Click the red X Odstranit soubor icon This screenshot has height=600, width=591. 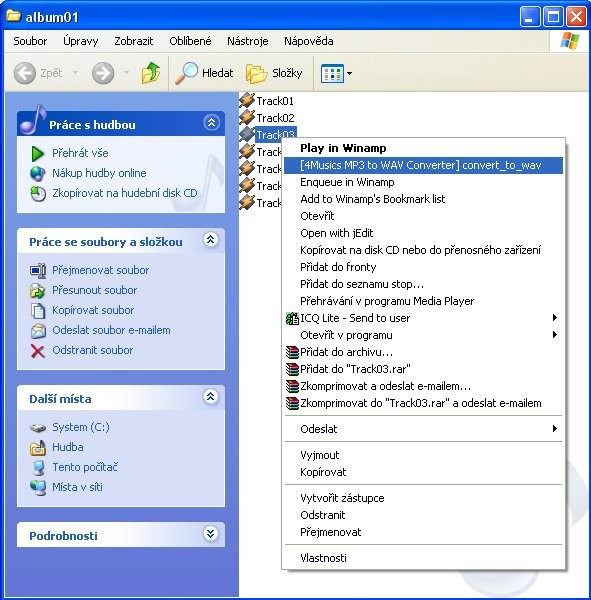[38, 351]
